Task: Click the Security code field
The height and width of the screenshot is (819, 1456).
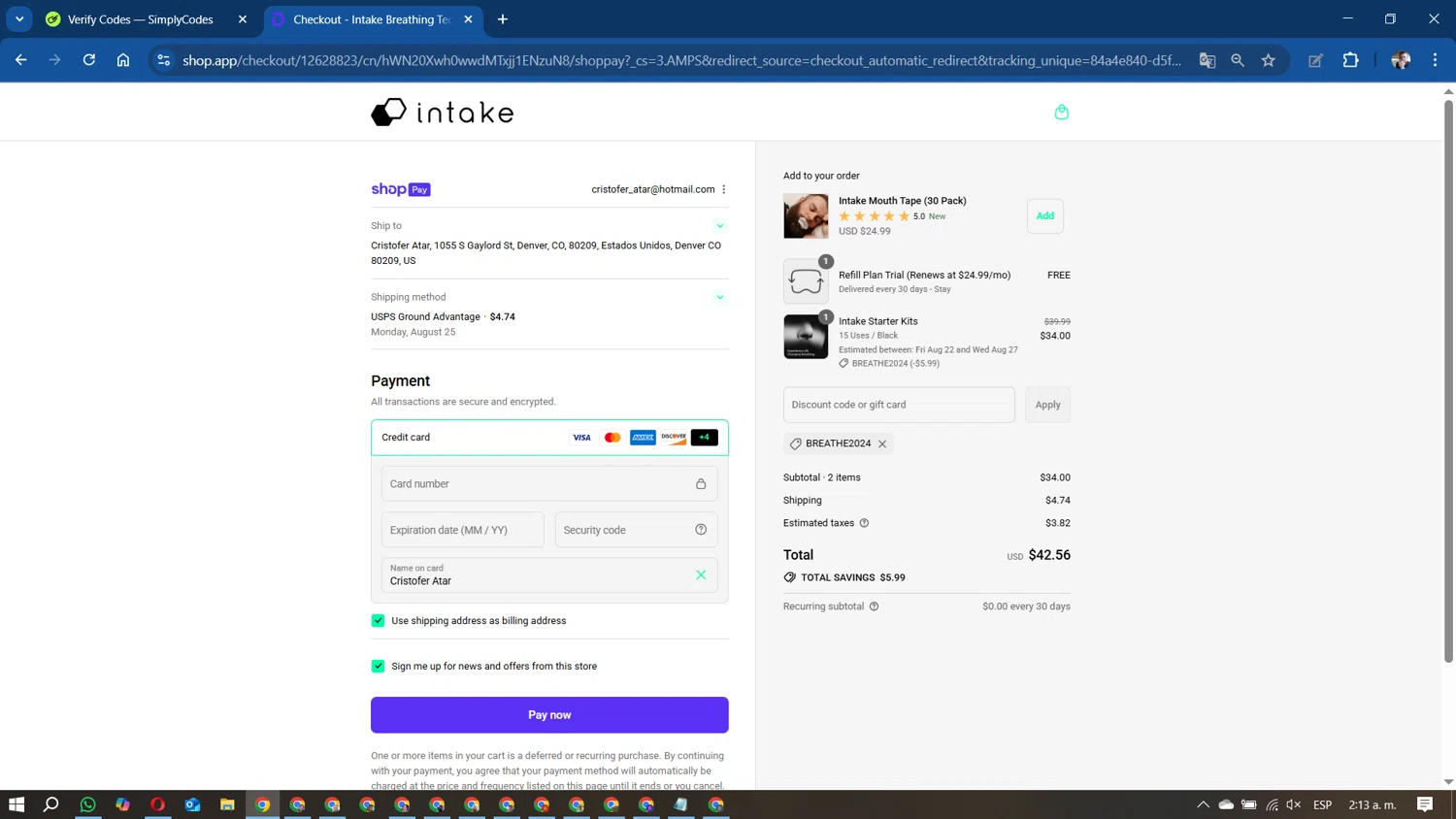Action: (636, 530)
